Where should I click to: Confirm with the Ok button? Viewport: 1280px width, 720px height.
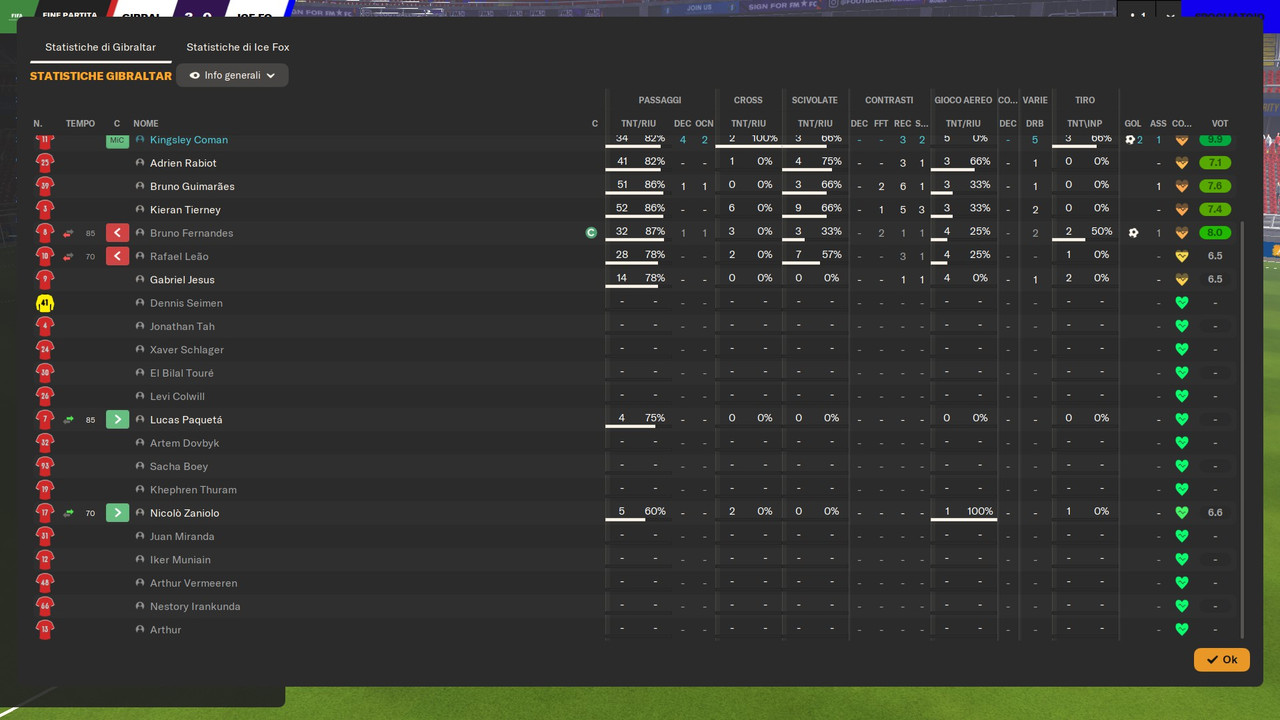1221,660
